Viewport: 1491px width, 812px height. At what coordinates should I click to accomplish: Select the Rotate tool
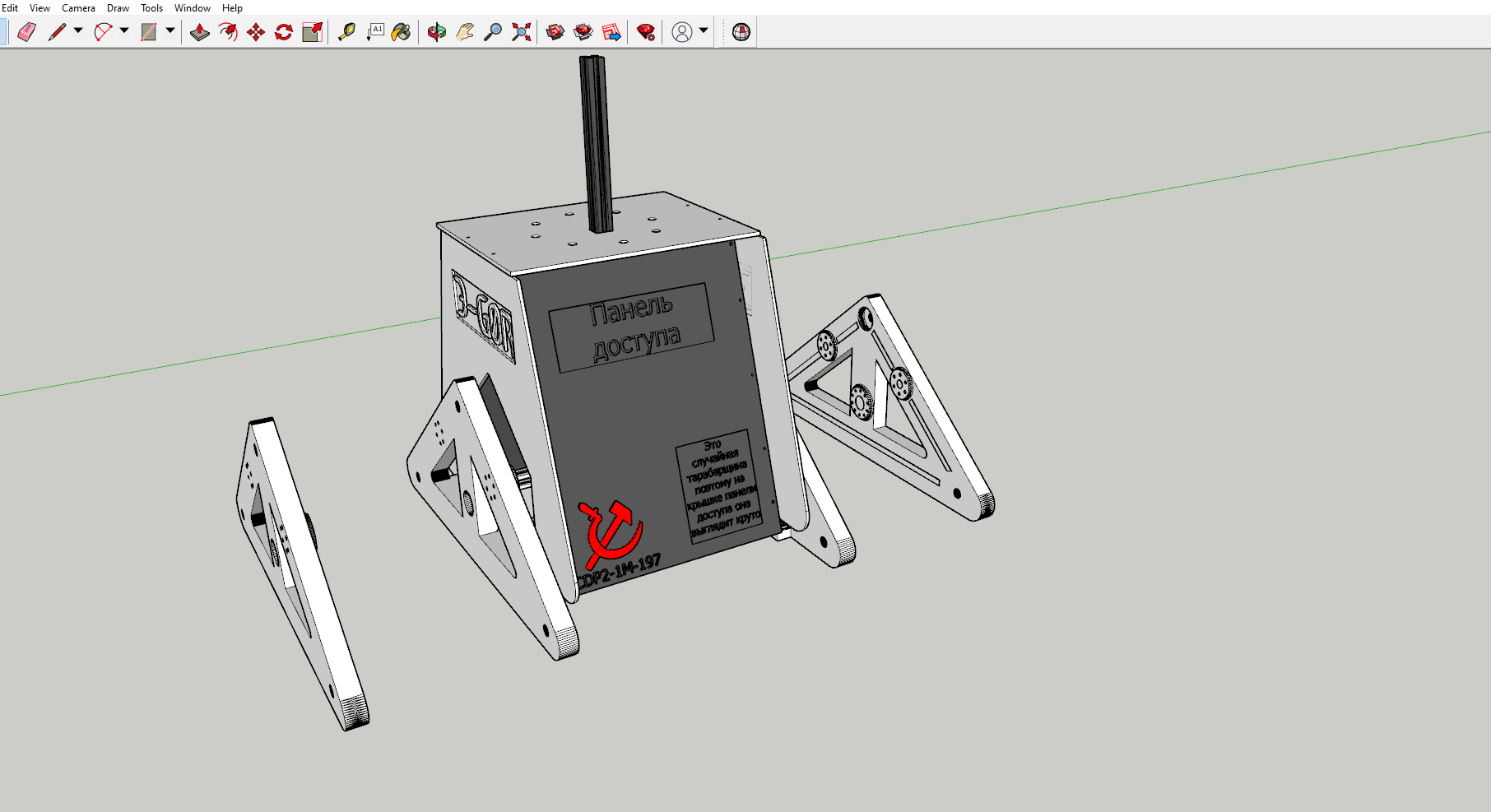coord(284,32)
